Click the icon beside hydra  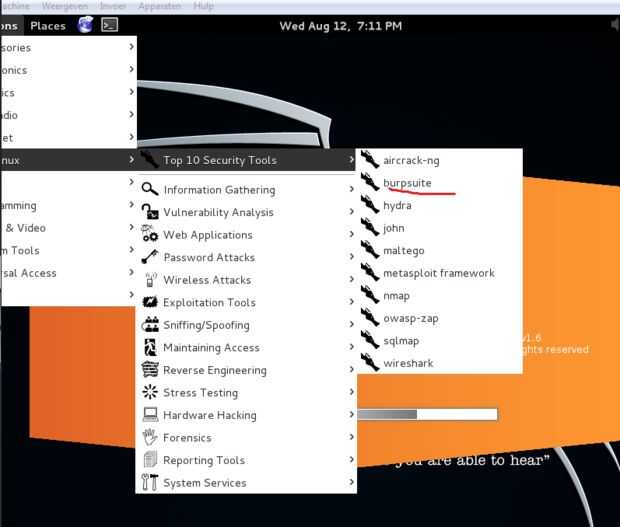pyautogui.click(x=370, y=204)
